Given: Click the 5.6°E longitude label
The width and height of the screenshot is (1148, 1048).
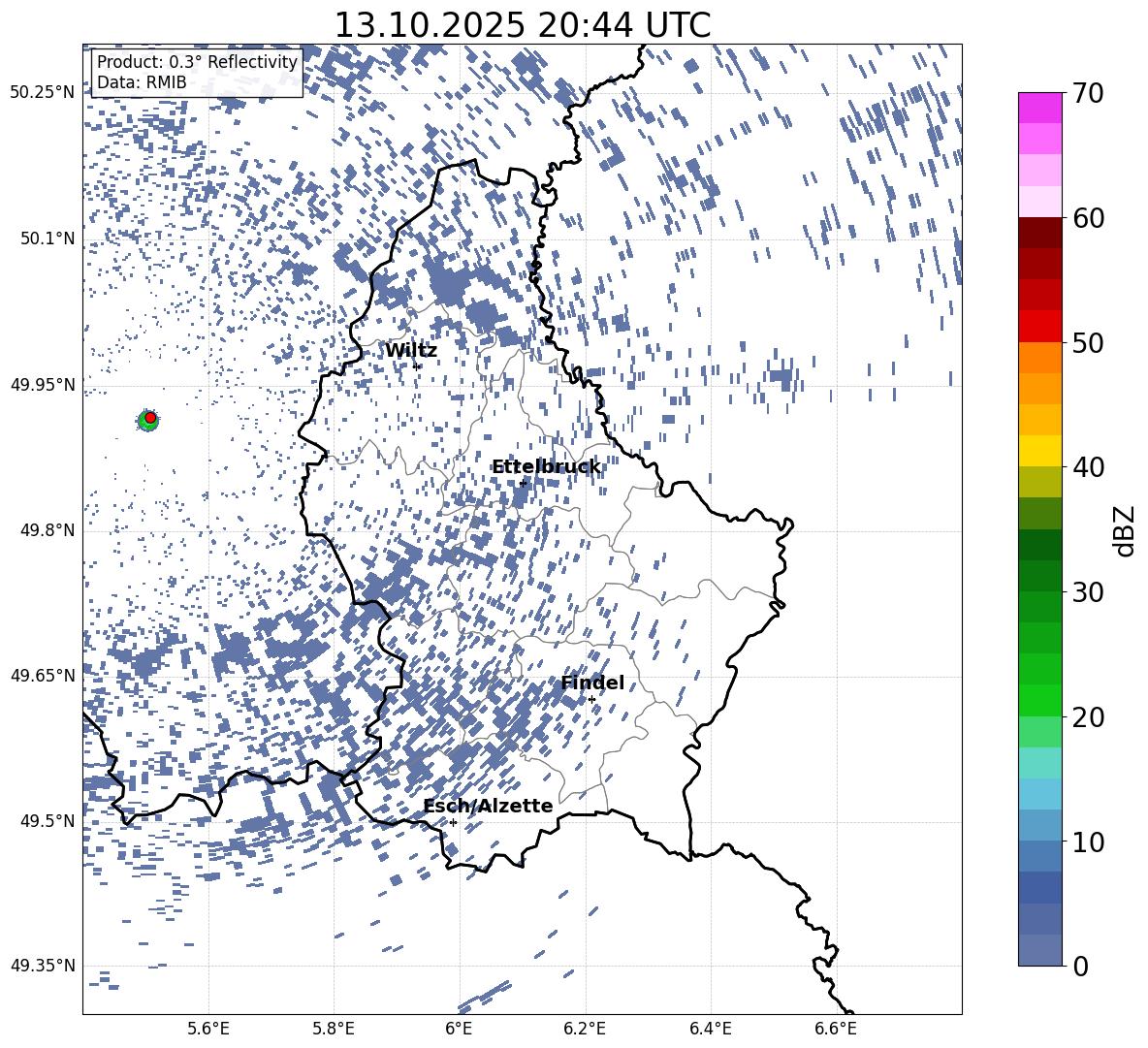Looking at the screenshot, I should [x=208, y=1029].
